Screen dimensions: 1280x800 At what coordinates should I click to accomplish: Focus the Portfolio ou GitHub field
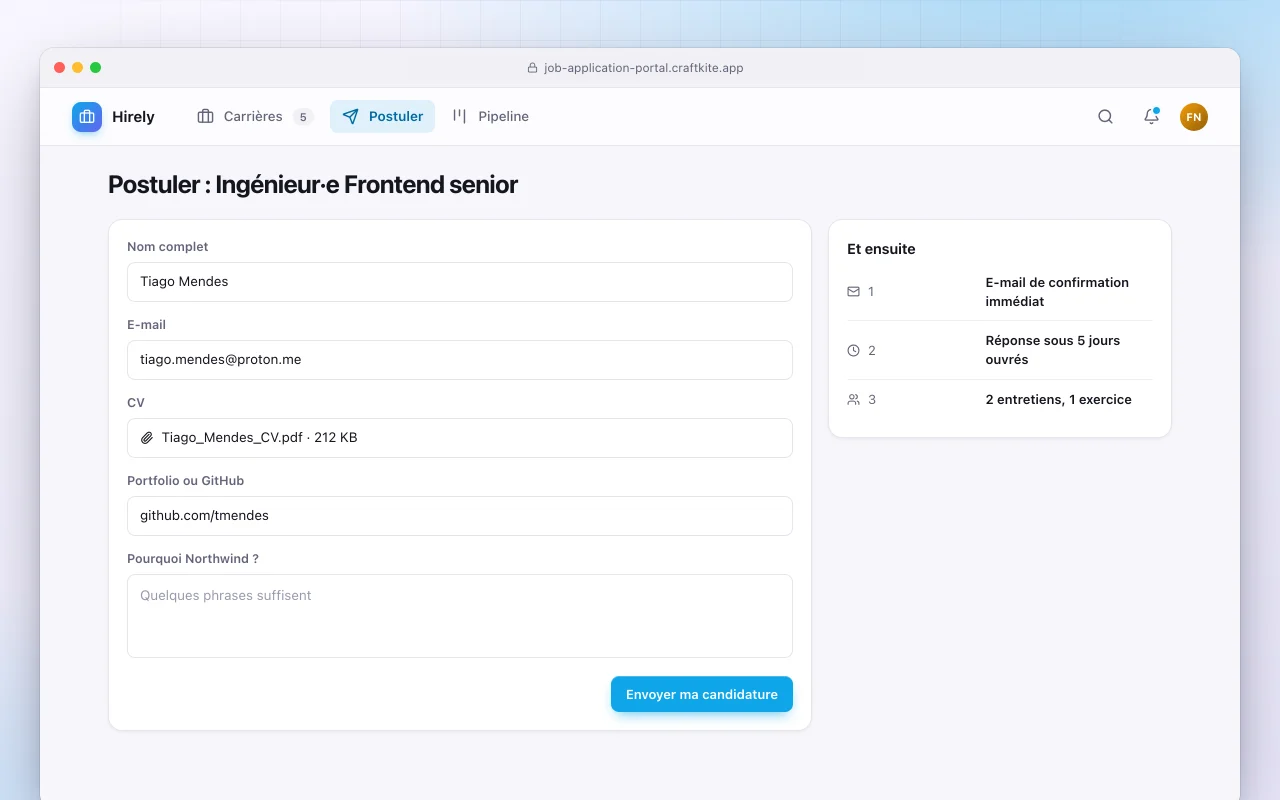[460, 516]
